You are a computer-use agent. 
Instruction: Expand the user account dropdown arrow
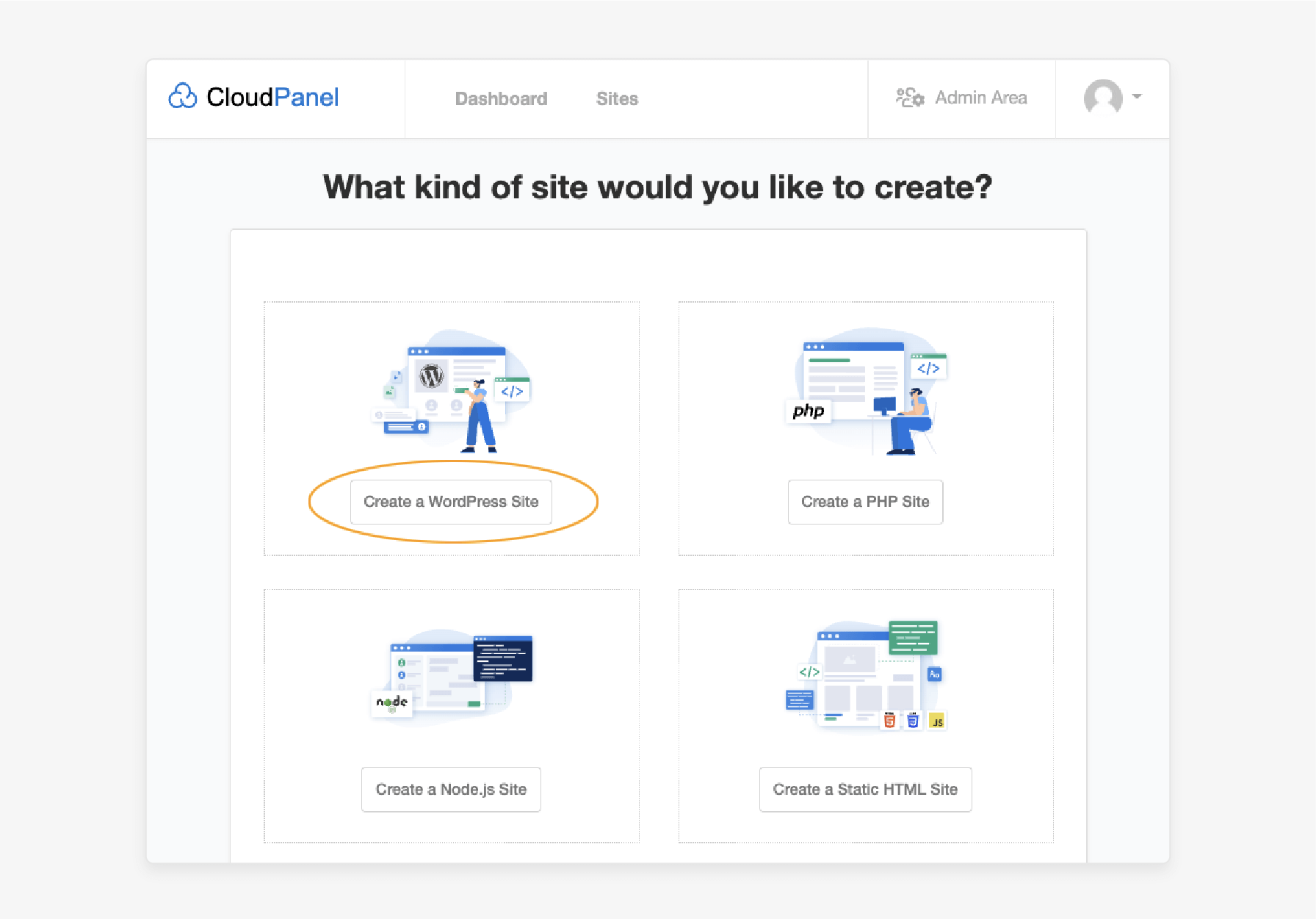1137,96
